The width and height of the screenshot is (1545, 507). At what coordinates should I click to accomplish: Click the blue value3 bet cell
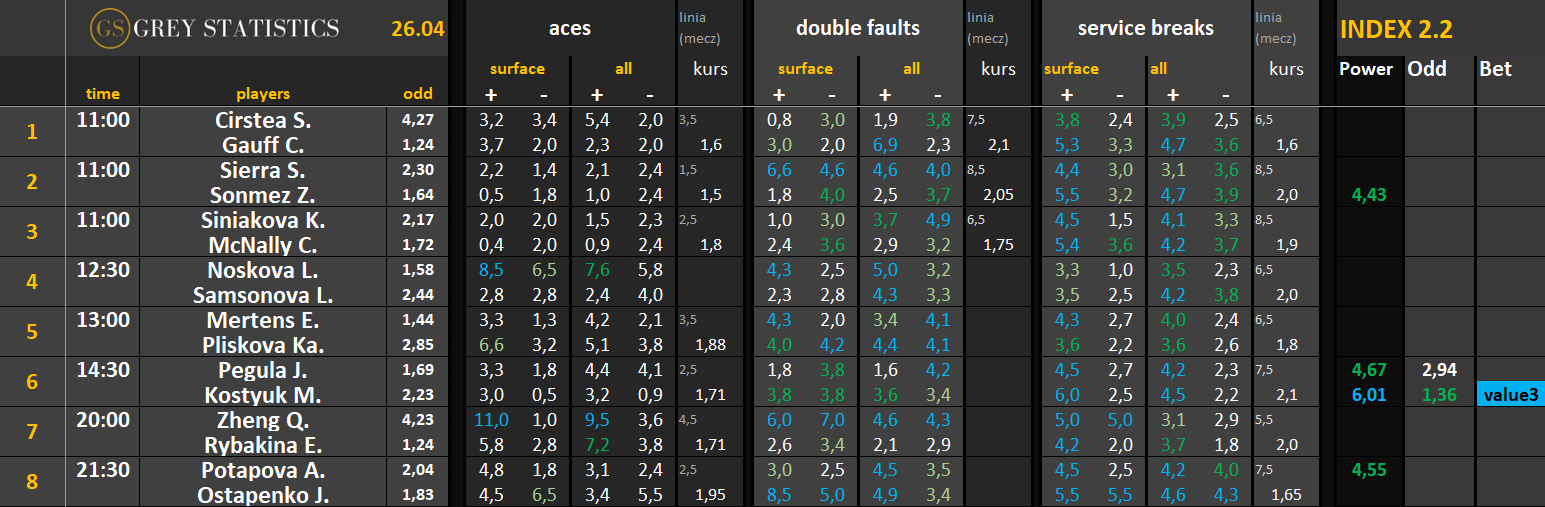[1510, 394]
